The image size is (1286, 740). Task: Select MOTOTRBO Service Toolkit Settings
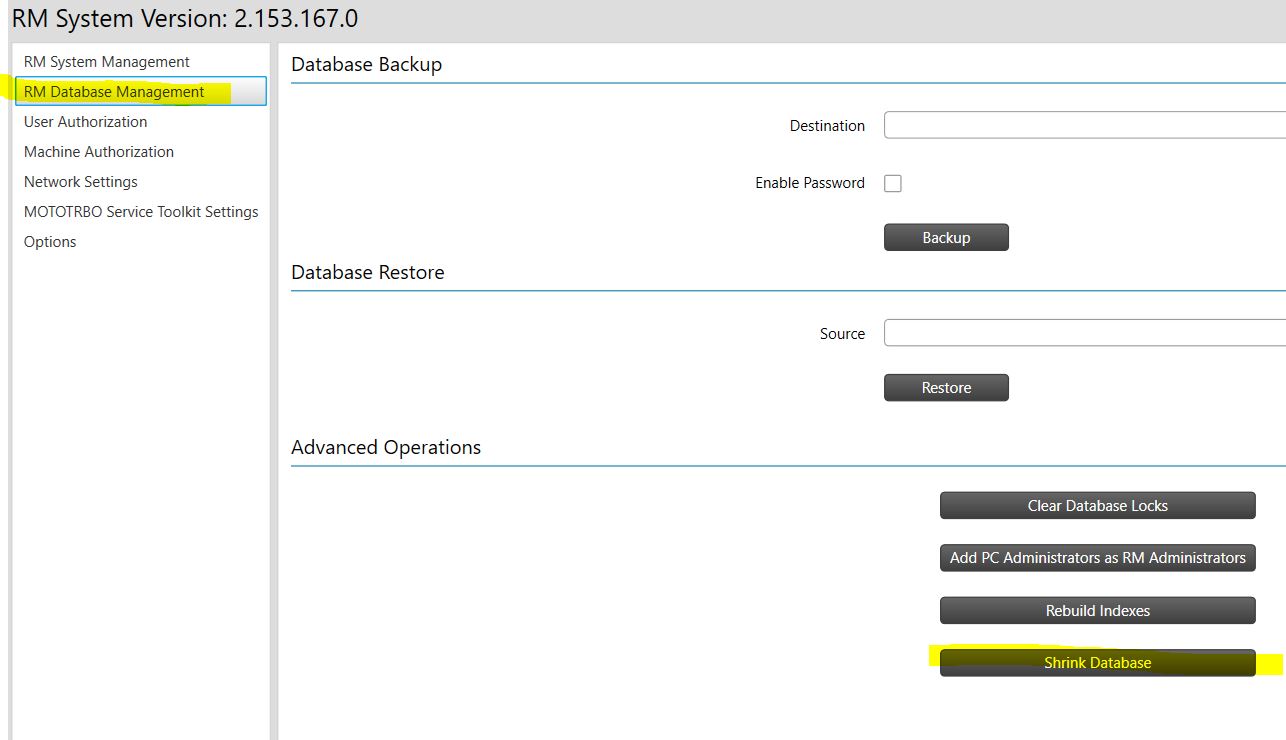[x=141, y=212]
